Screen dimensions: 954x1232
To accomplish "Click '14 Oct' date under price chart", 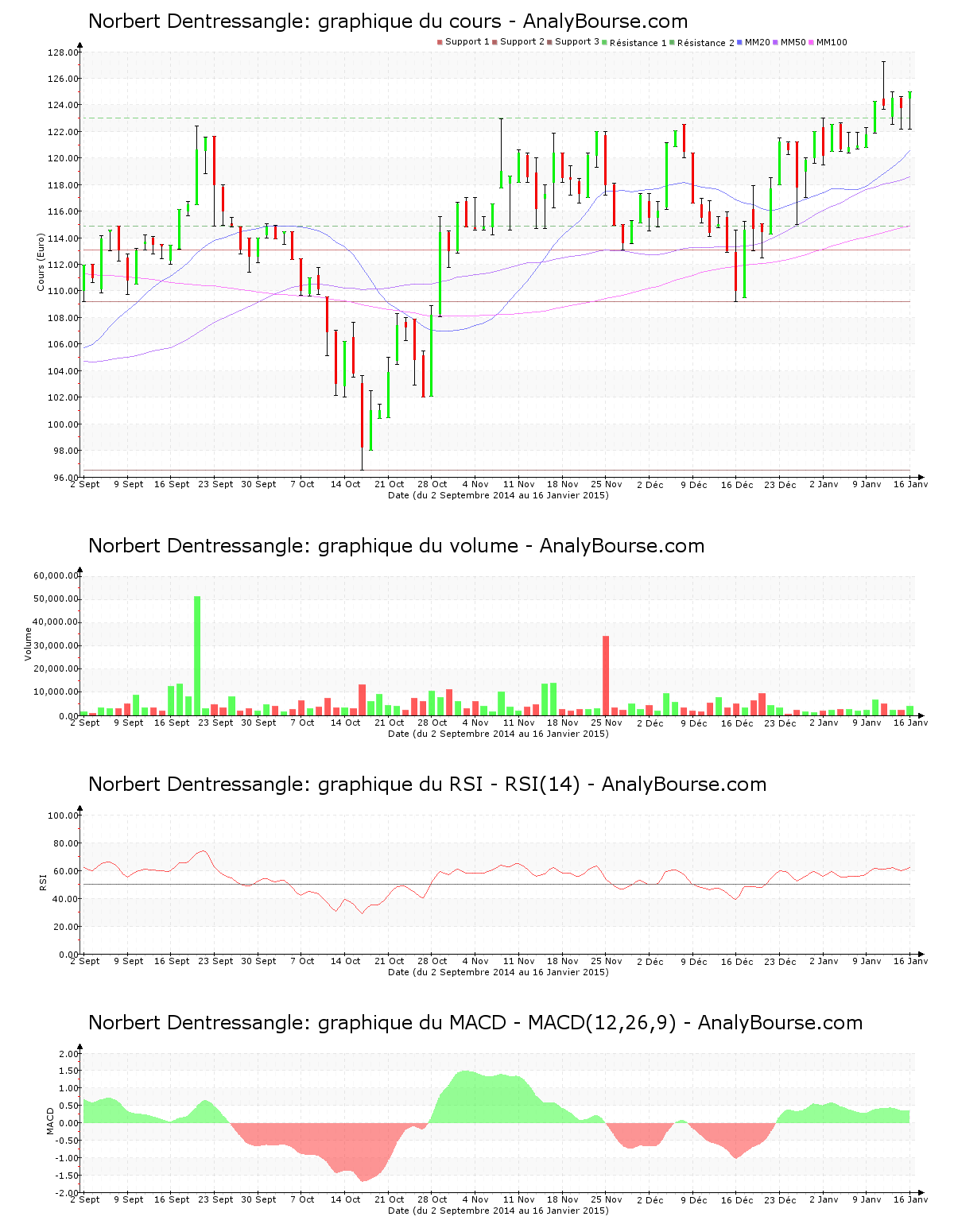I will [x=346, y=484].
